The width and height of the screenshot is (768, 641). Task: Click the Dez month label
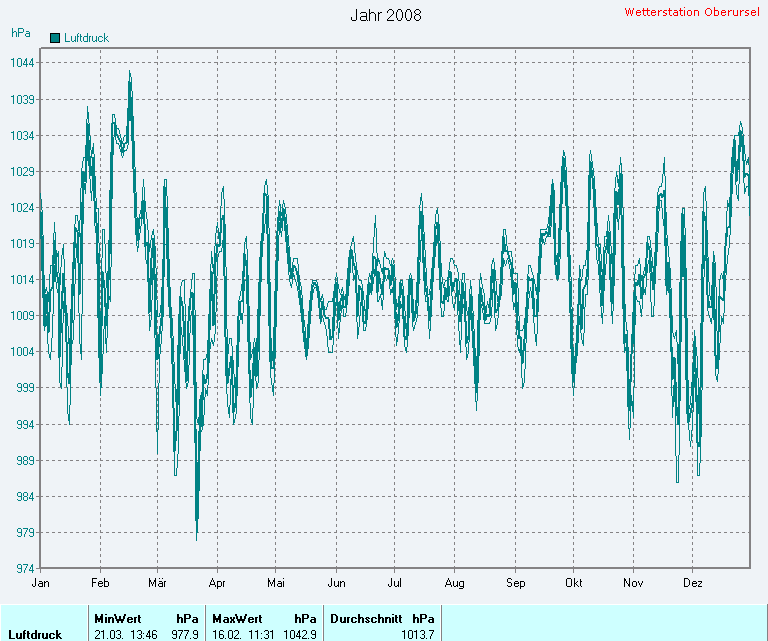click(693, 583)
